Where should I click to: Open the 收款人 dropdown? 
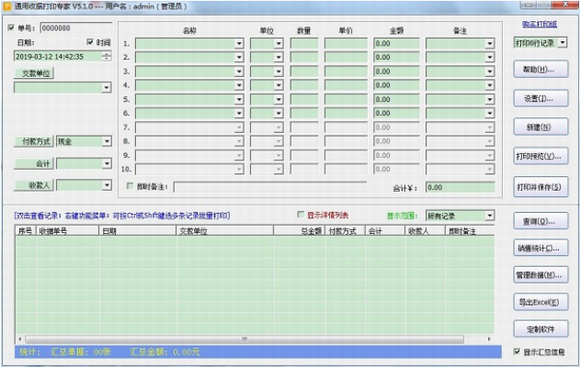[84, 185]
